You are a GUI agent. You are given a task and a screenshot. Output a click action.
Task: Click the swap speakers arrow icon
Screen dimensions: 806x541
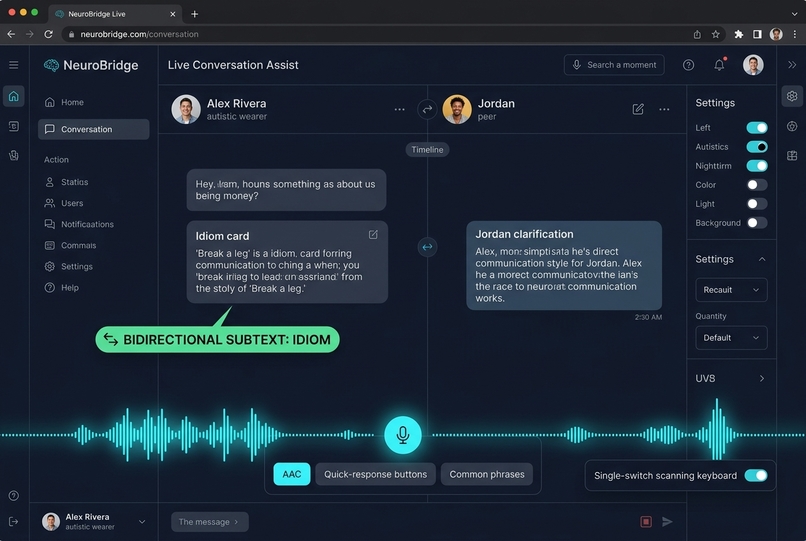(427, 109)
